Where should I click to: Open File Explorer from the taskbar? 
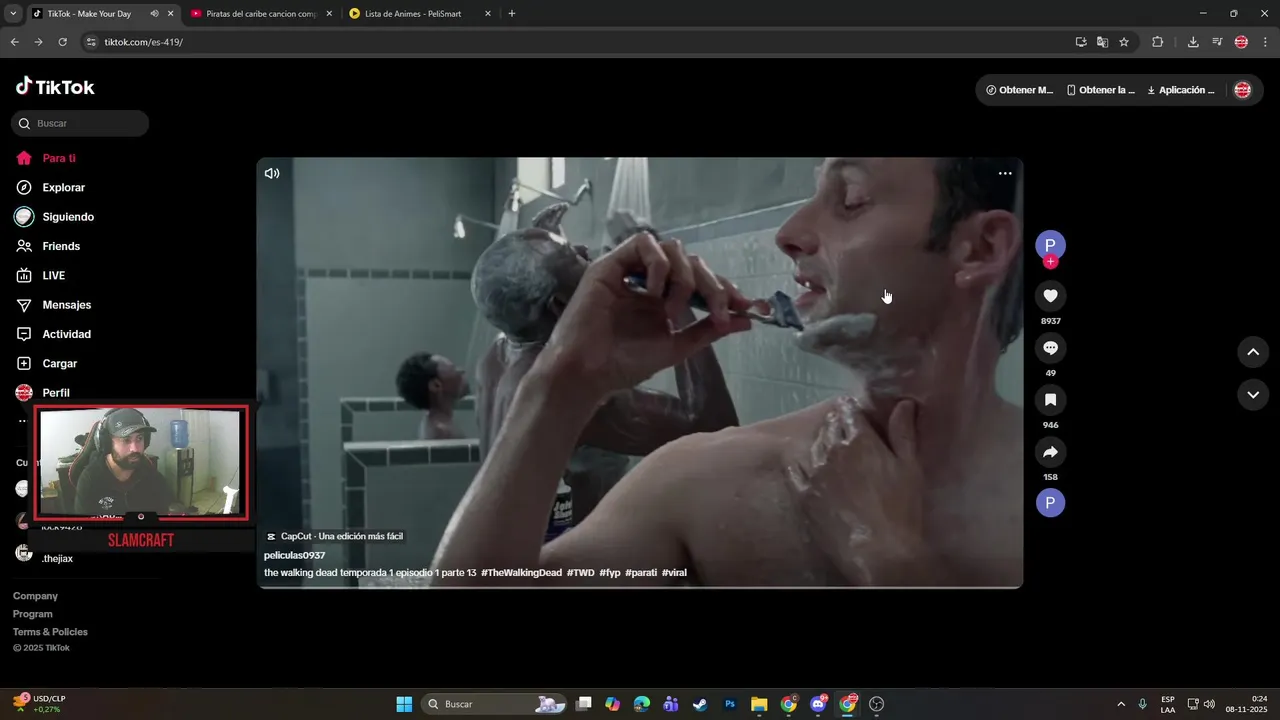coord(759,704)
